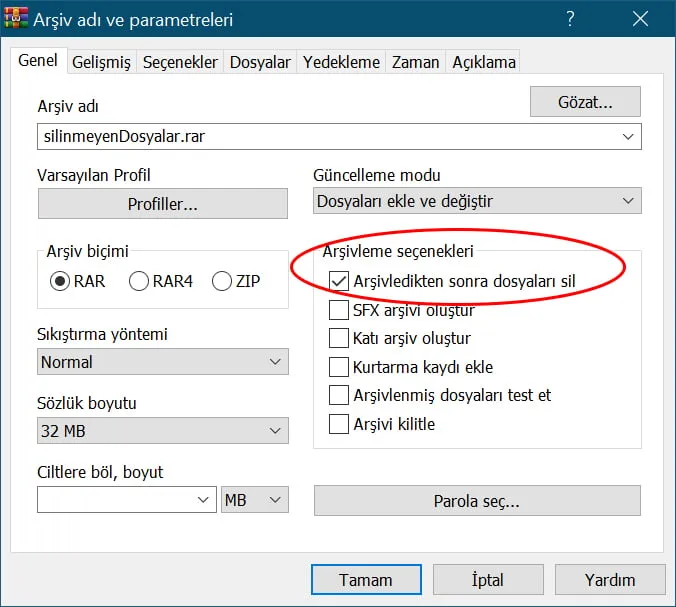This screenshot has height=607, width=676.
Task: Enable SFX arşivi oluştur checkbox
Action: [x=401, y=310]
